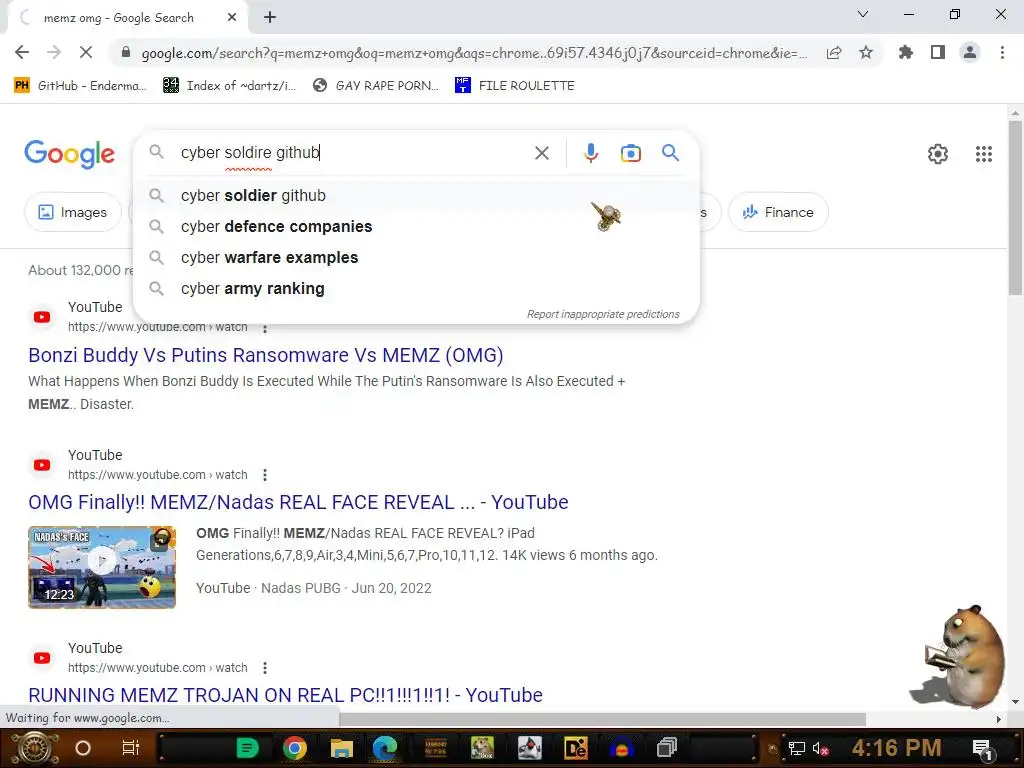The width and height of the screenshot is (1024, 768).
Task: Start voice search with the microphone
Action: point(590,153)
